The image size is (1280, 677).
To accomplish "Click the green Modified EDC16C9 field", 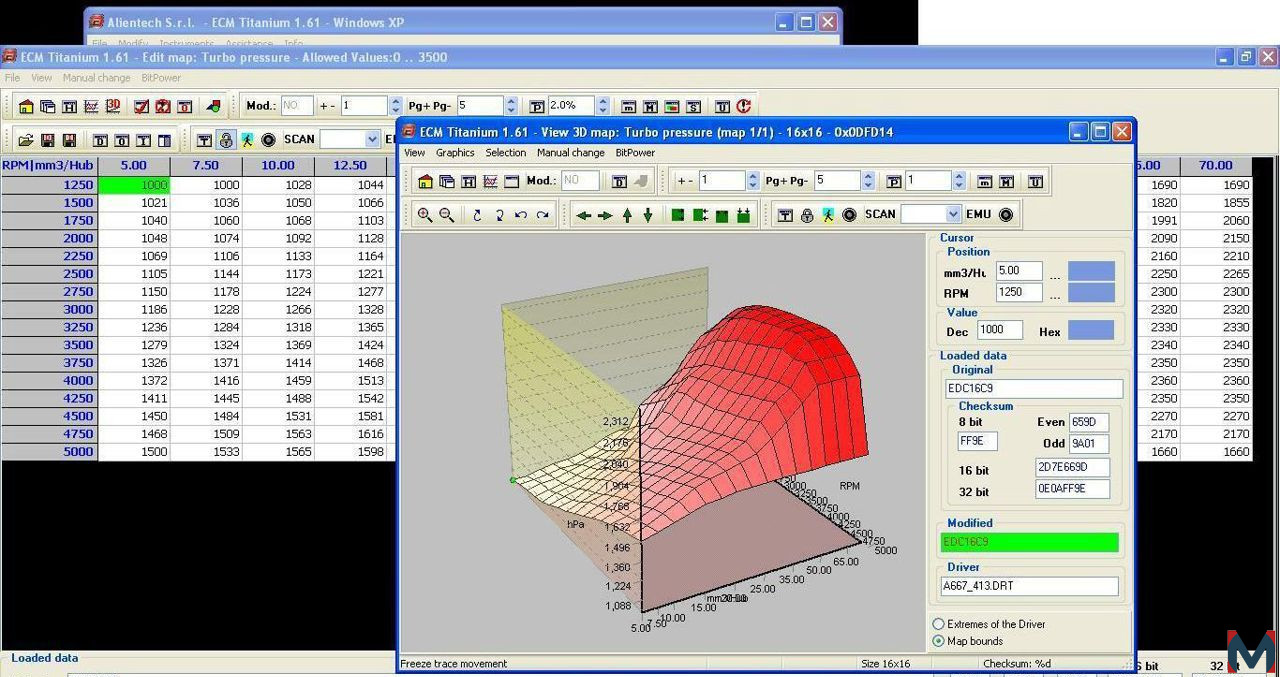I will pos(1030,542).
